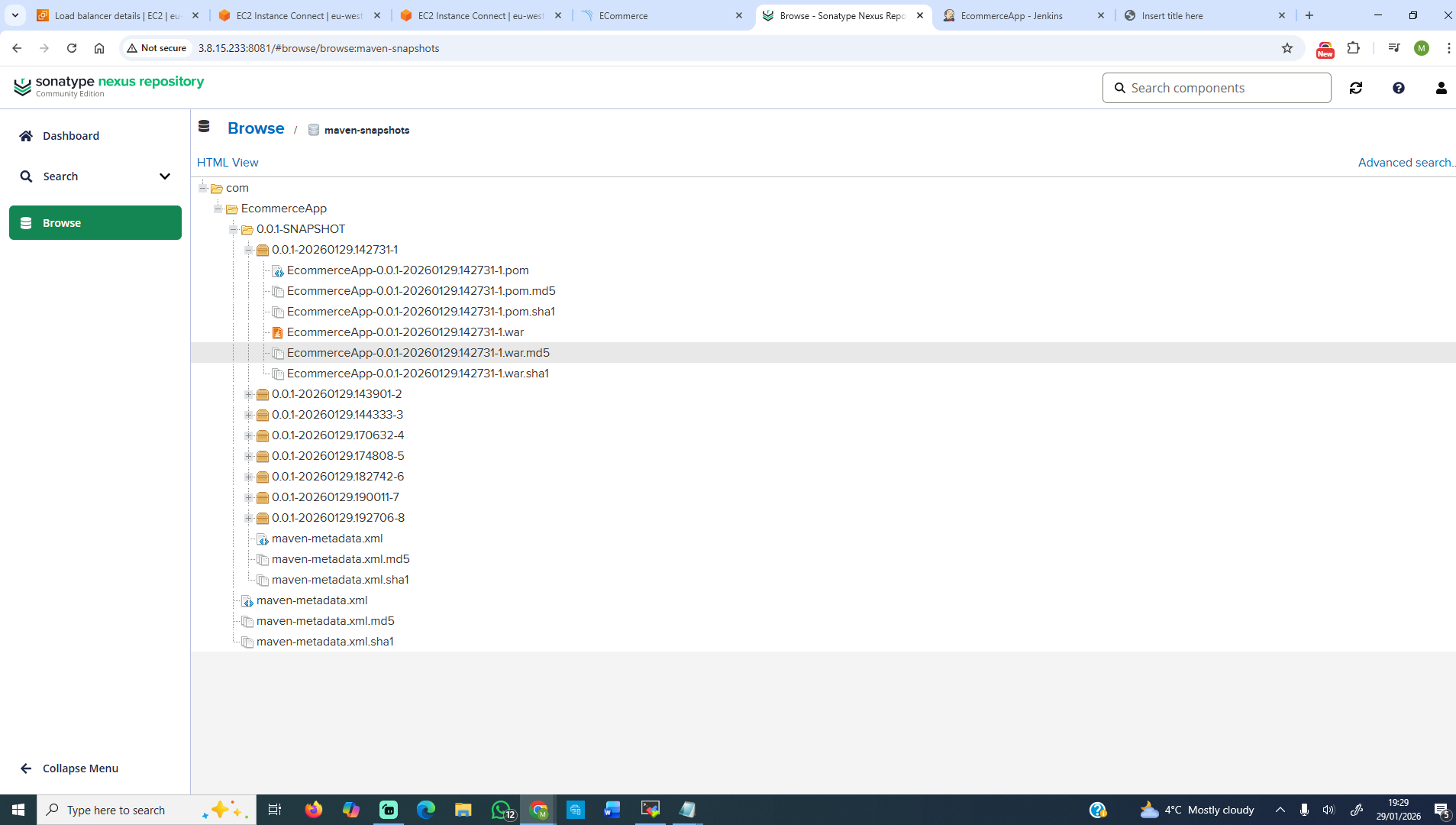Click the Windows Start button
Viewport: 1456px width, 825px height.
pos(18,810)
